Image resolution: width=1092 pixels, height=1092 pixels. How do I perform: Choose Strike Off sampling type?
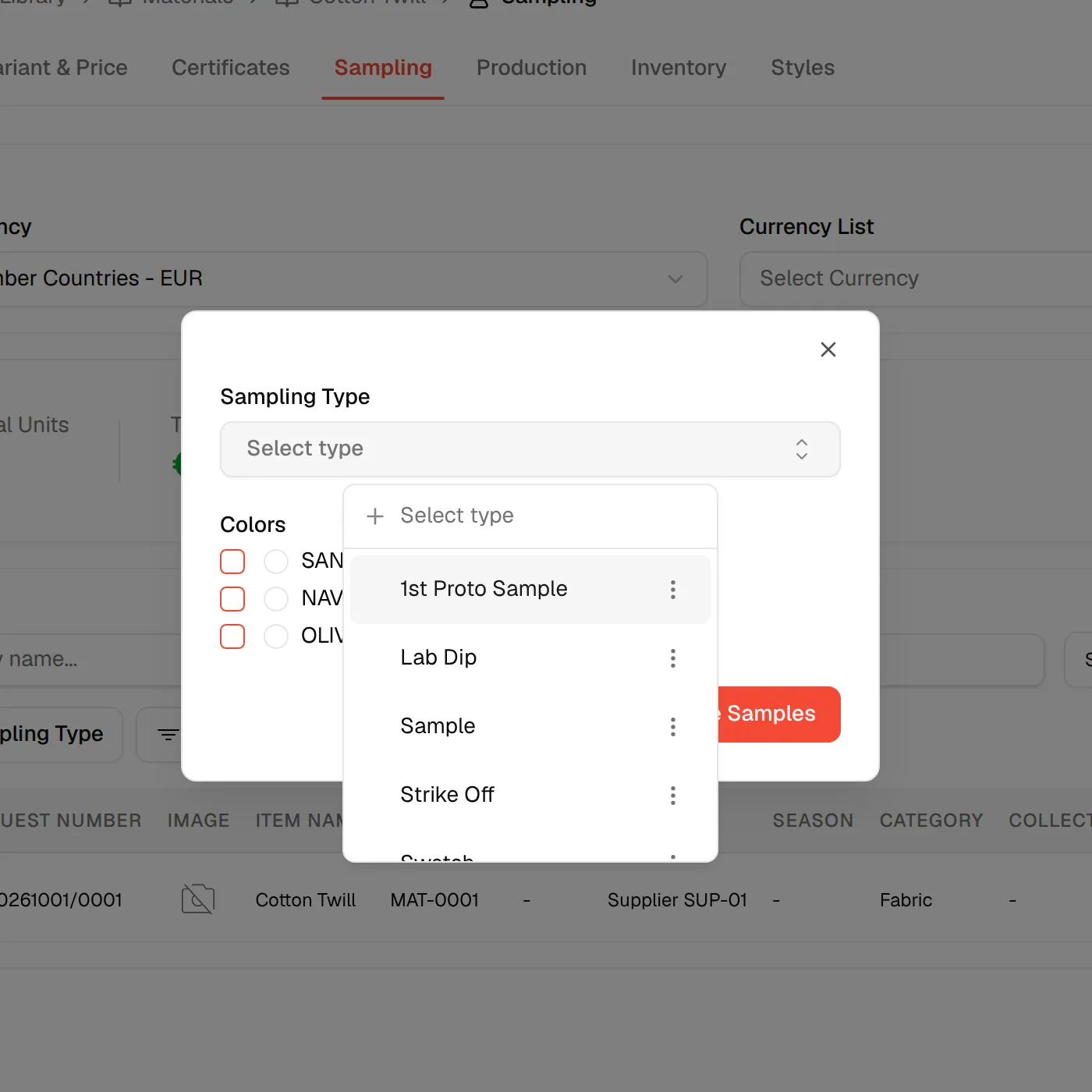pos(530,796)
